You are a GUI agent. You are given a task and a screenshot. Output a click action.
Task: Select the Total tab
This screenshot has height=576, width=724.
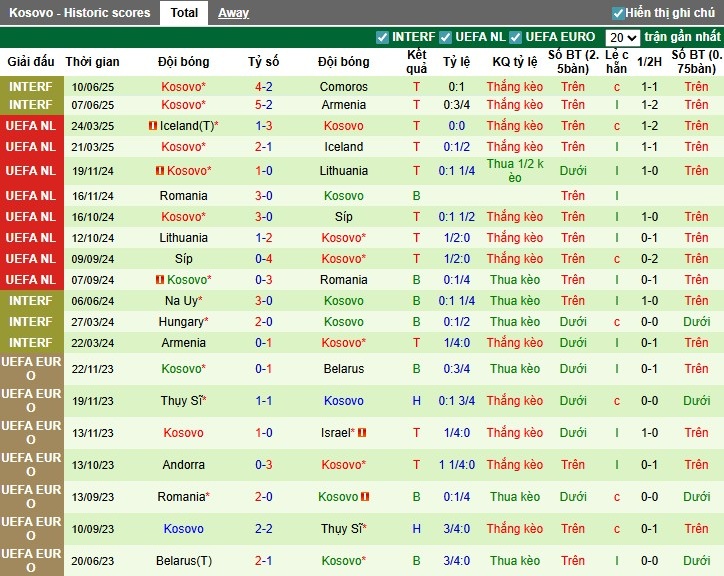[x=184, y=13]
